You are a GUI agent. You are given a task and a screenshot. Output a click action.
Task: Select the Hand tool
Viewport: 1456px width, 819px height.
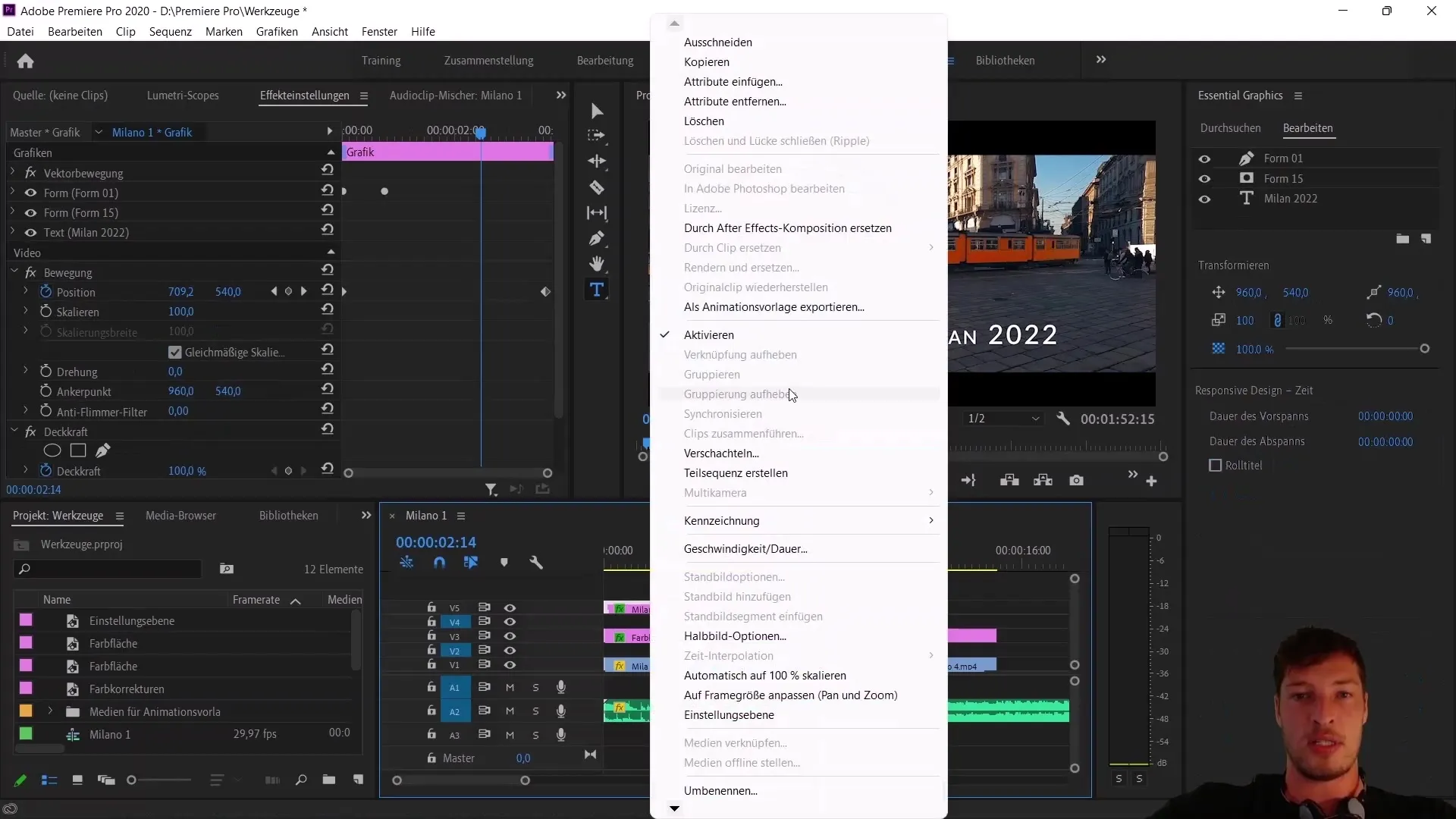click(x=597, y=264)
